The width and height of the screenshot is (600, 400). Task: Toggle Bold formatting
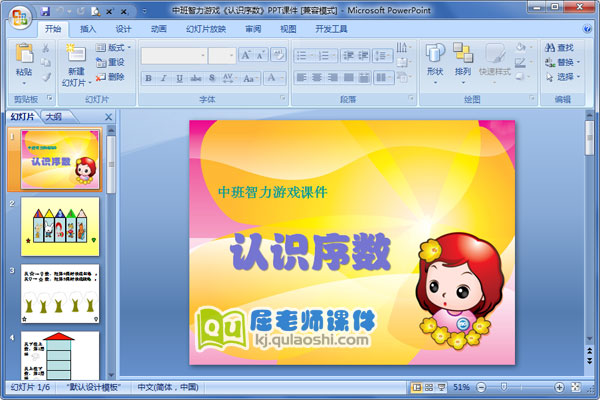(148, 78)
